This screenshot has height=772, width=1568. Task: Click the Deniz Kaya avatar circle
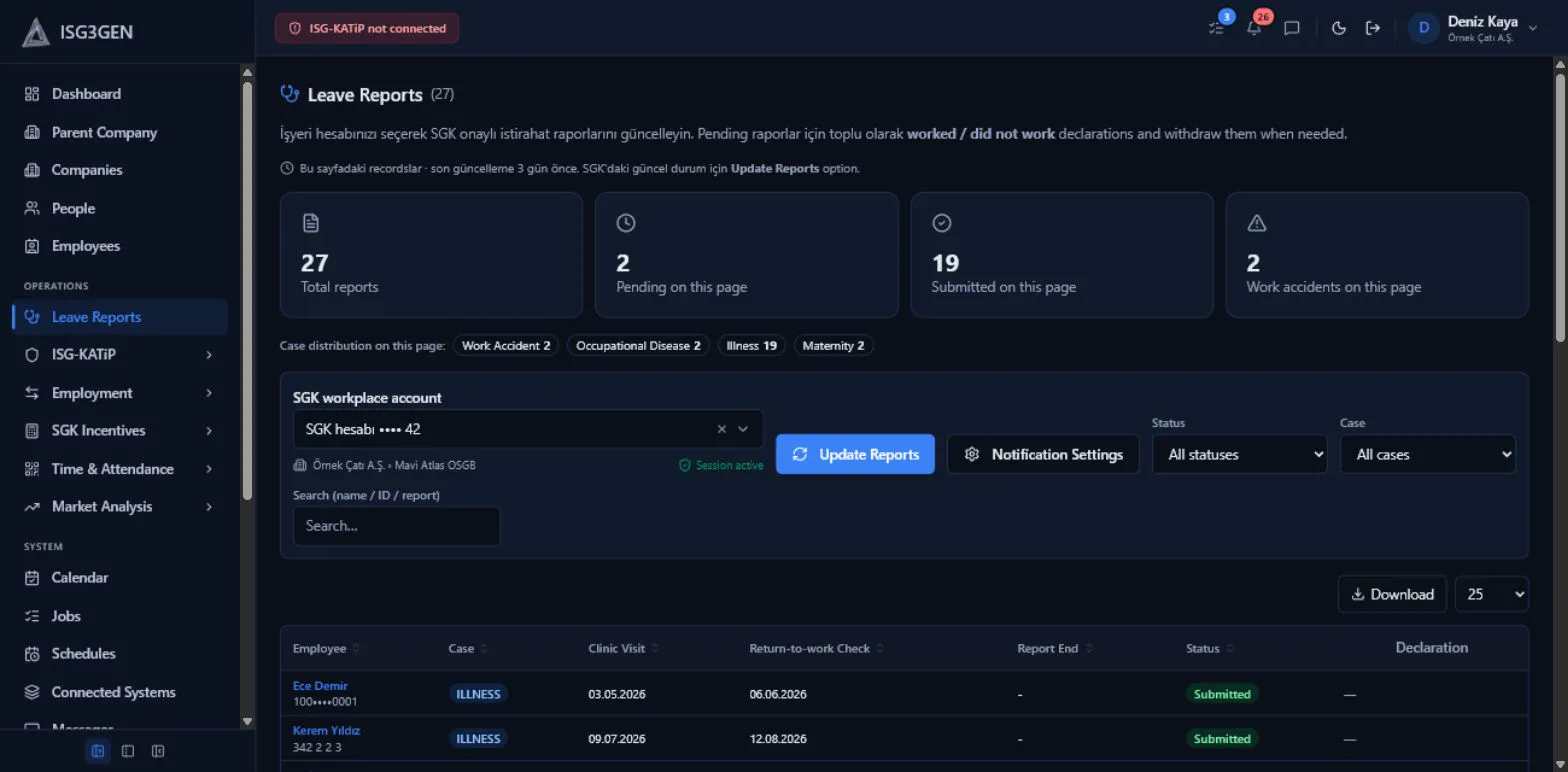click(x=1424, y=28)
